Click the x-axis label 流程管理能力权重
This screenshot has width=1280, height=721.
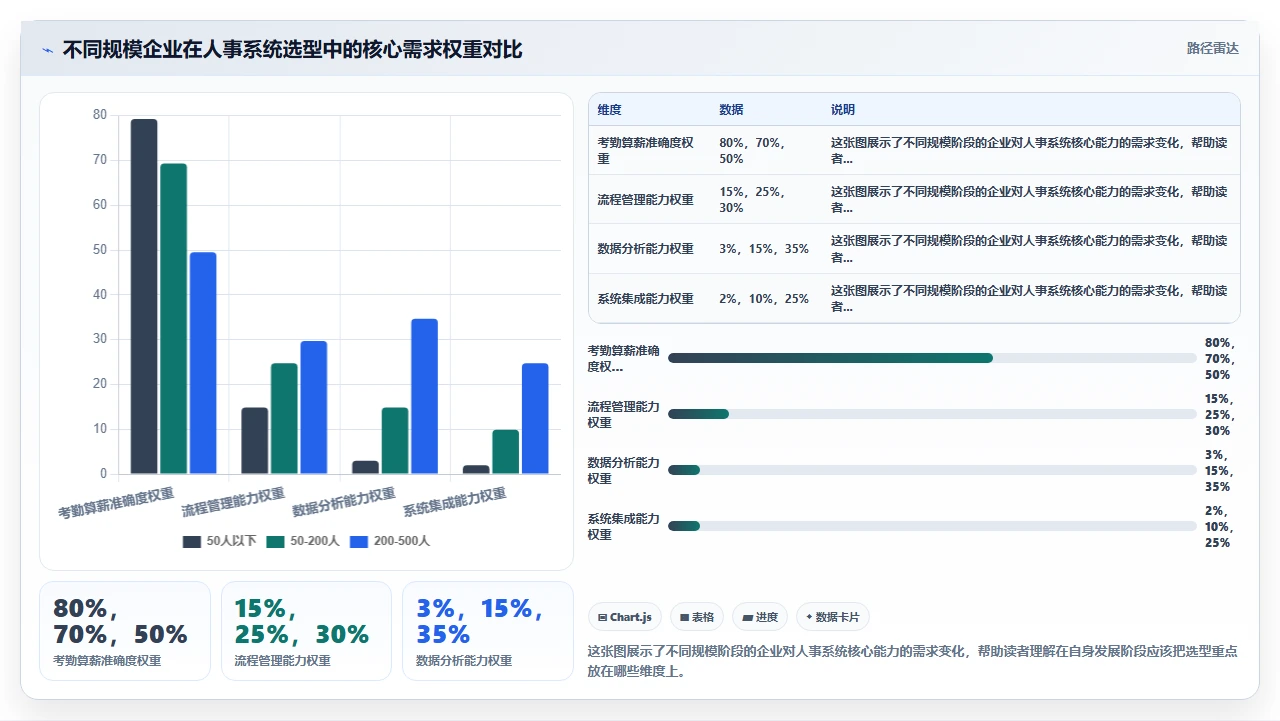[233, 501]
